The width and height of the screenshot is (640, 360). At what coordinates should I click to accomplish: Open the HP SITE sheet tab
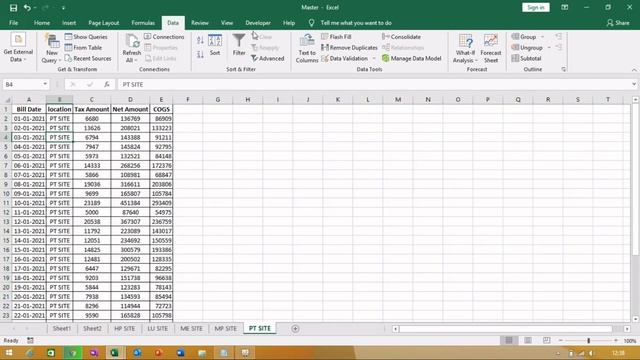124,329
